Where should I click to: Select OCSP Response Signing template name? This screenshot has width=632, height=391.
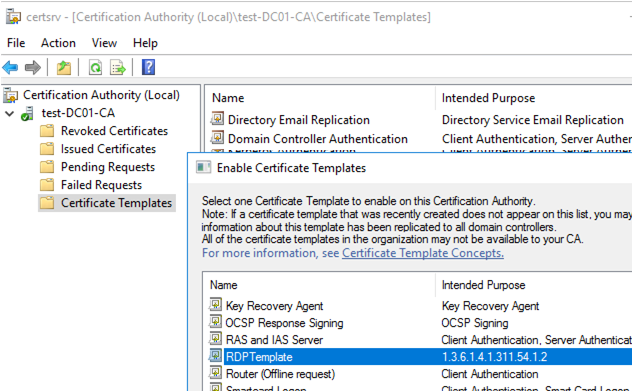[x=284, y=323]
